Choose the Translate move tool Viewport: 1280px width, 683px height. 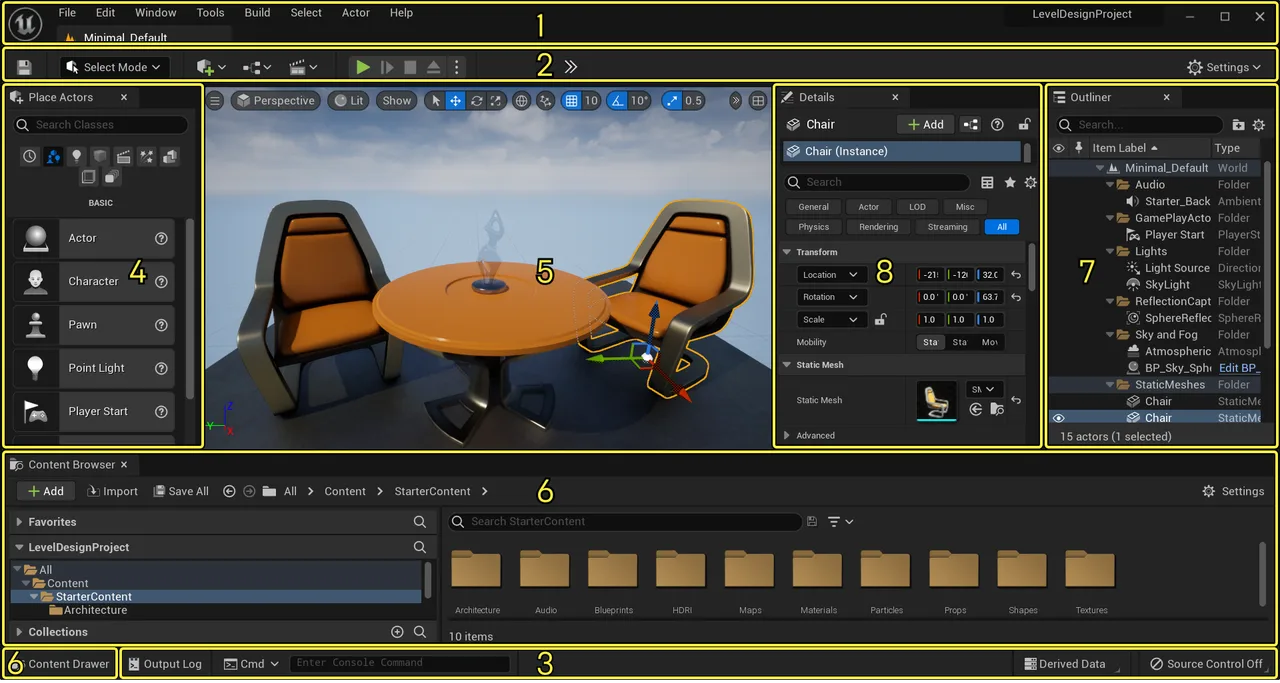455,101
